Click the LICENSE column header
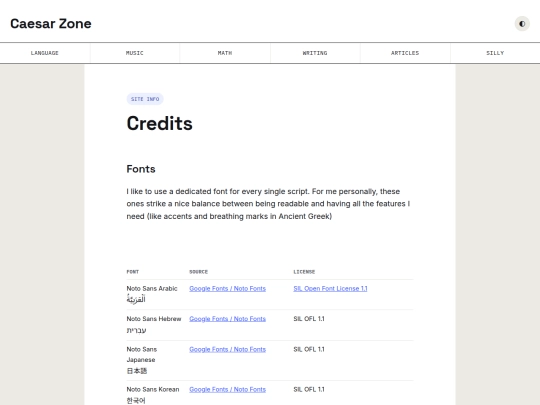Screen dimensions: 540x405 click(x=304, y=272)
